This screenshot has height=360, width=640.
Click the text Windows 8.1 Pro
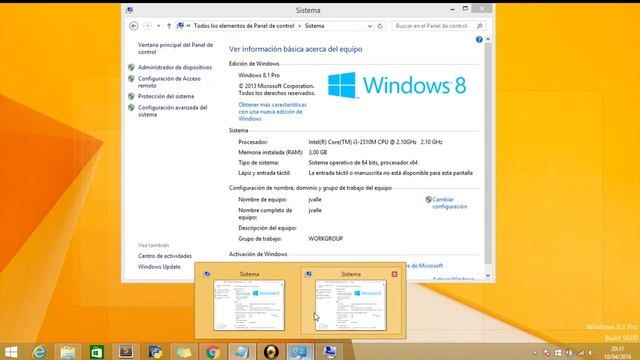pyautogui.click(x=259, y=75)
